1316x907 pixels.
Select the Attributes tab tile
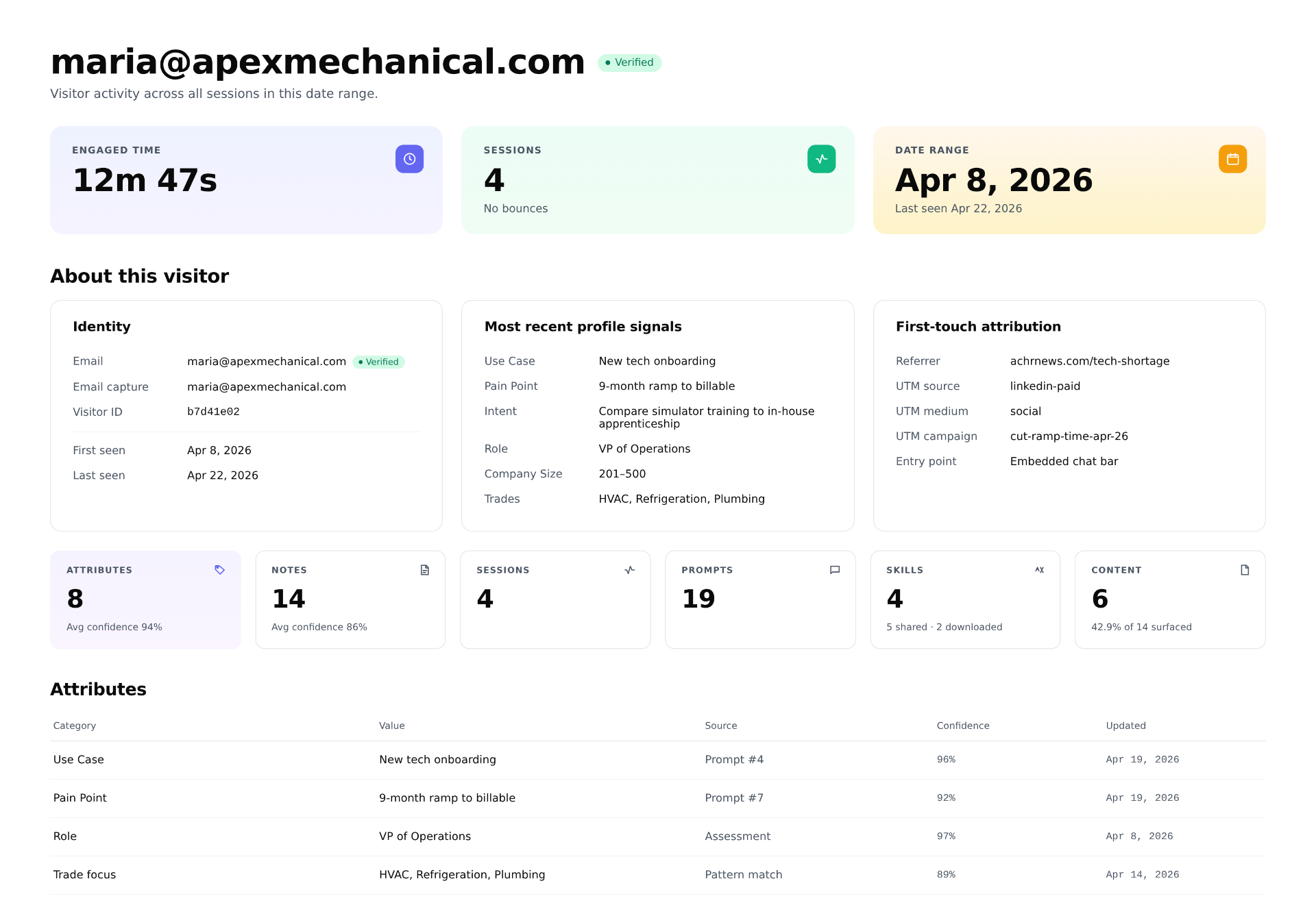click(x=145, y=599)
